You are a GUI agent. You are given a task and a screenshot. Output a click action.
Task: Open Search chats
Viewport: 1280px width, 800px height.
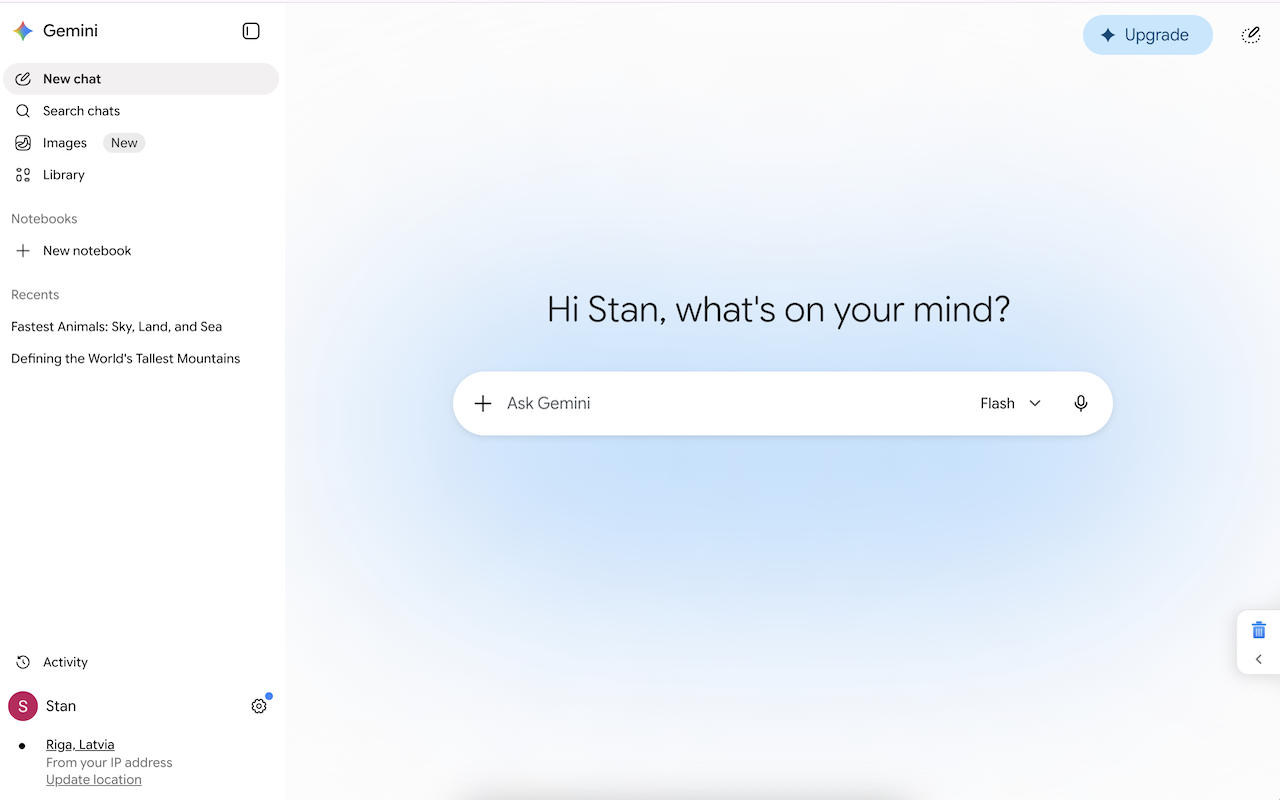(x=141, y=111)
